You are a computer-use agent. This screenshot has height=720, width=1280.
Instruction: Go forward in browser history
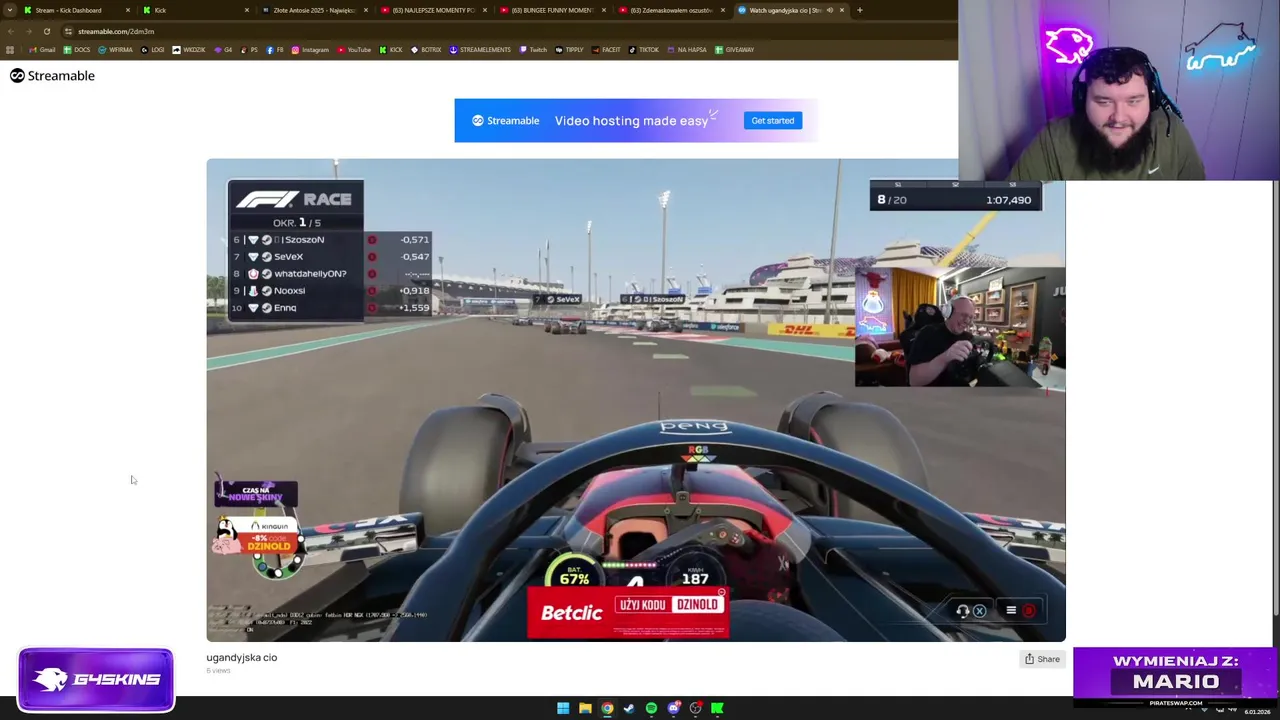(28, 31)
